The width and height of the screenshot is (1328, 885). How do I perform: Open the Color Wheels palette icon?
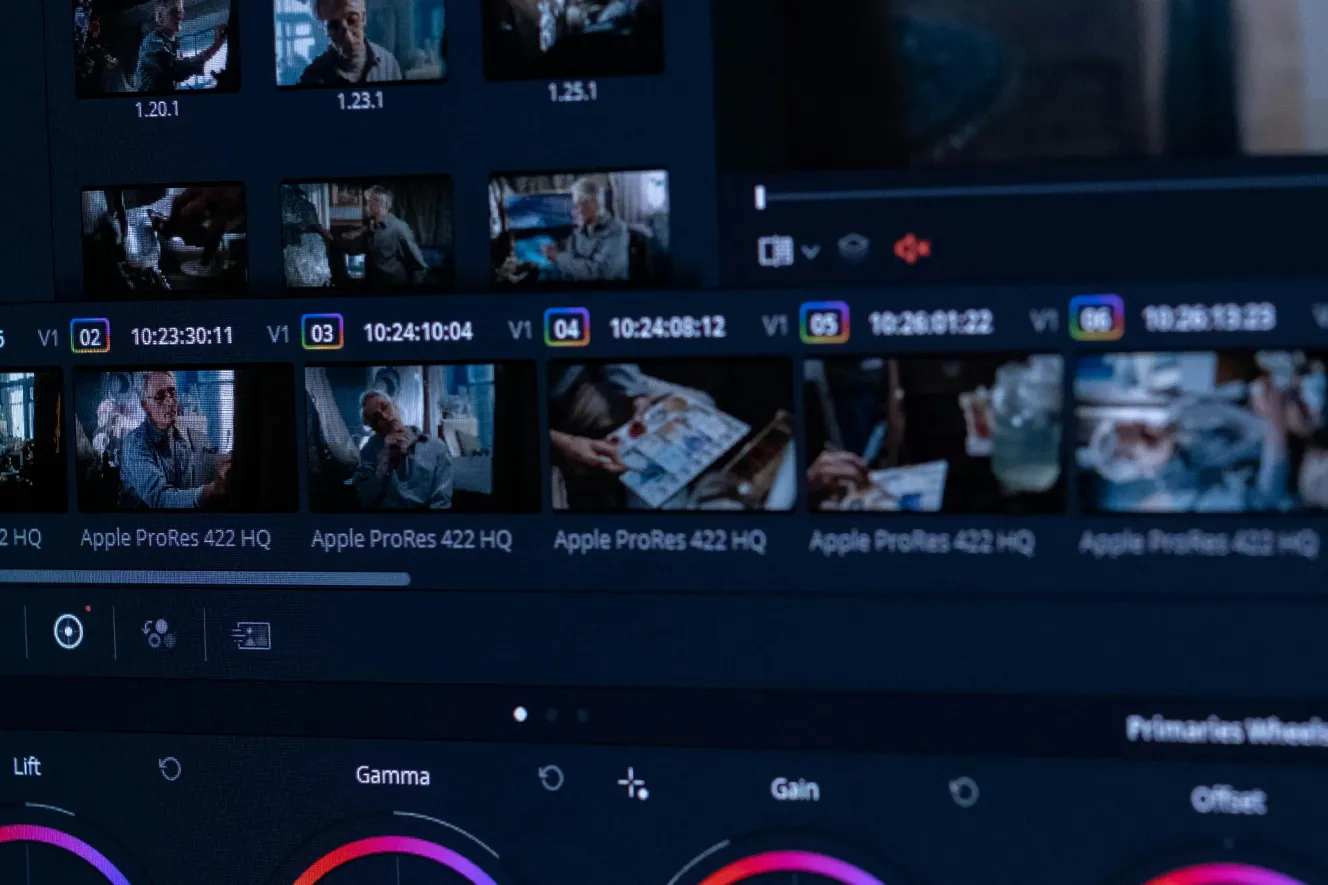pyautogui.click(x=68, y=631)
